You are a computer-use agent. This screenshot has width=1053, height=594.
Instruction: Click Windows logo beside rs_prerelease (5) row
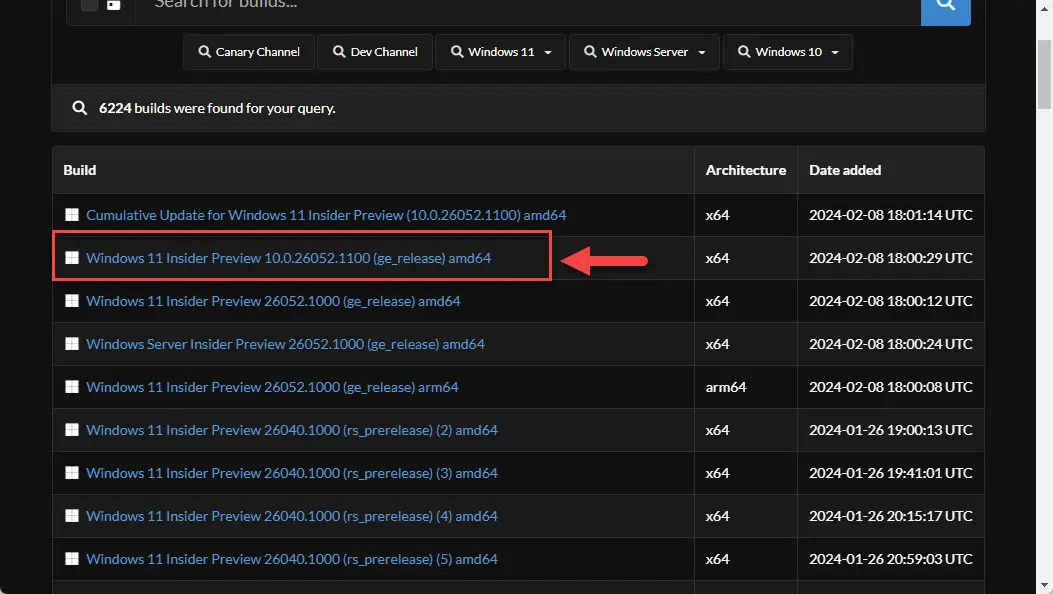72,558
